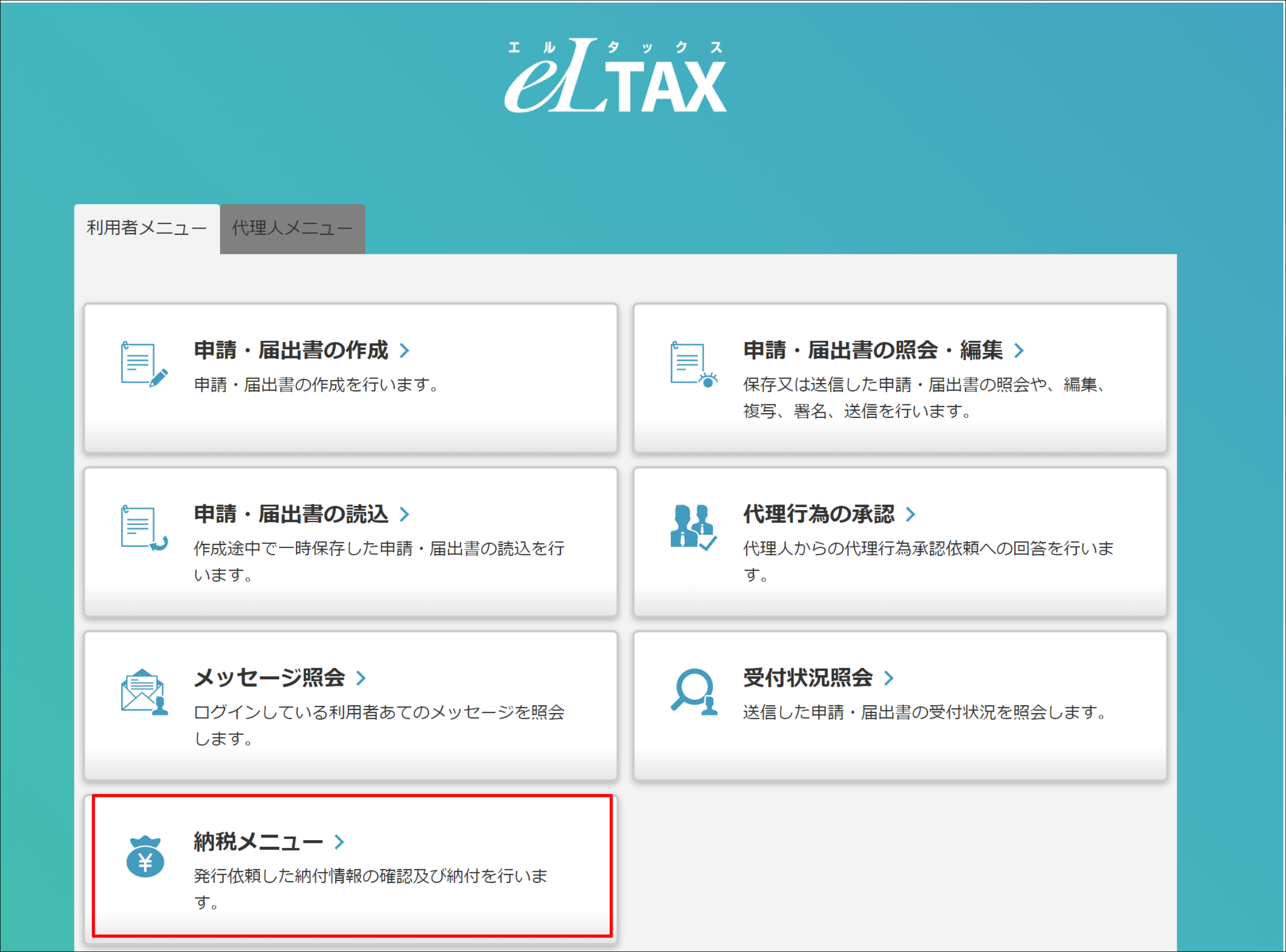Click the text 発行依頼した納付情報の確認及び納付
The width and height of the screenshot is (1286, 952).
pos(337,875)
